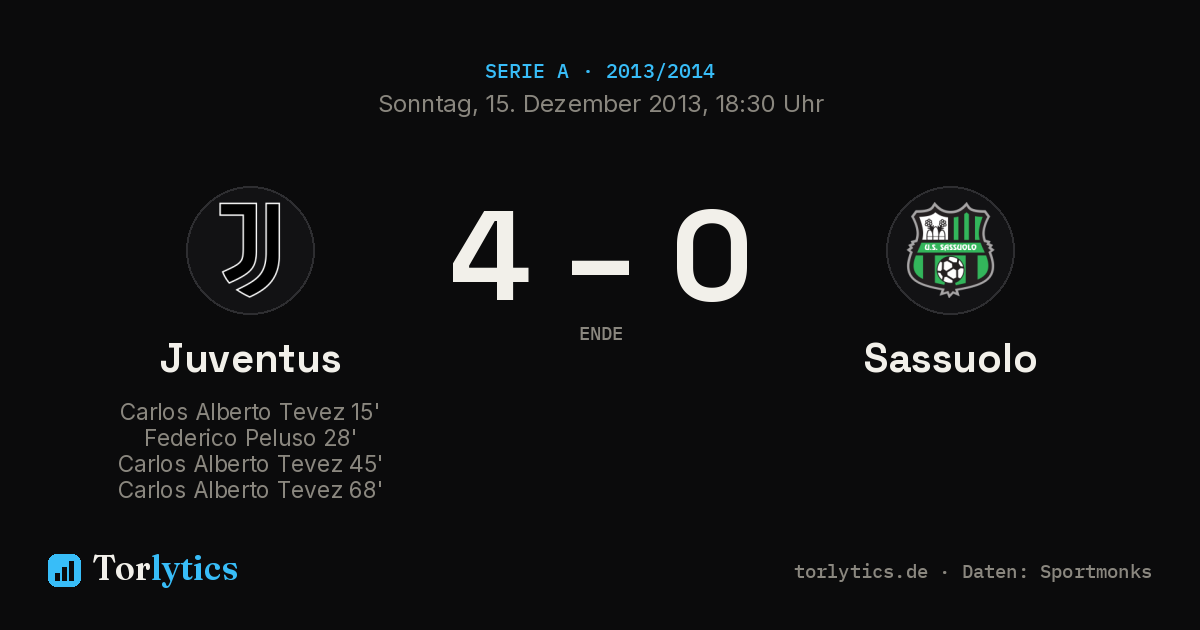Click the Daten: Sportmonks credit text

[1057, 572]
